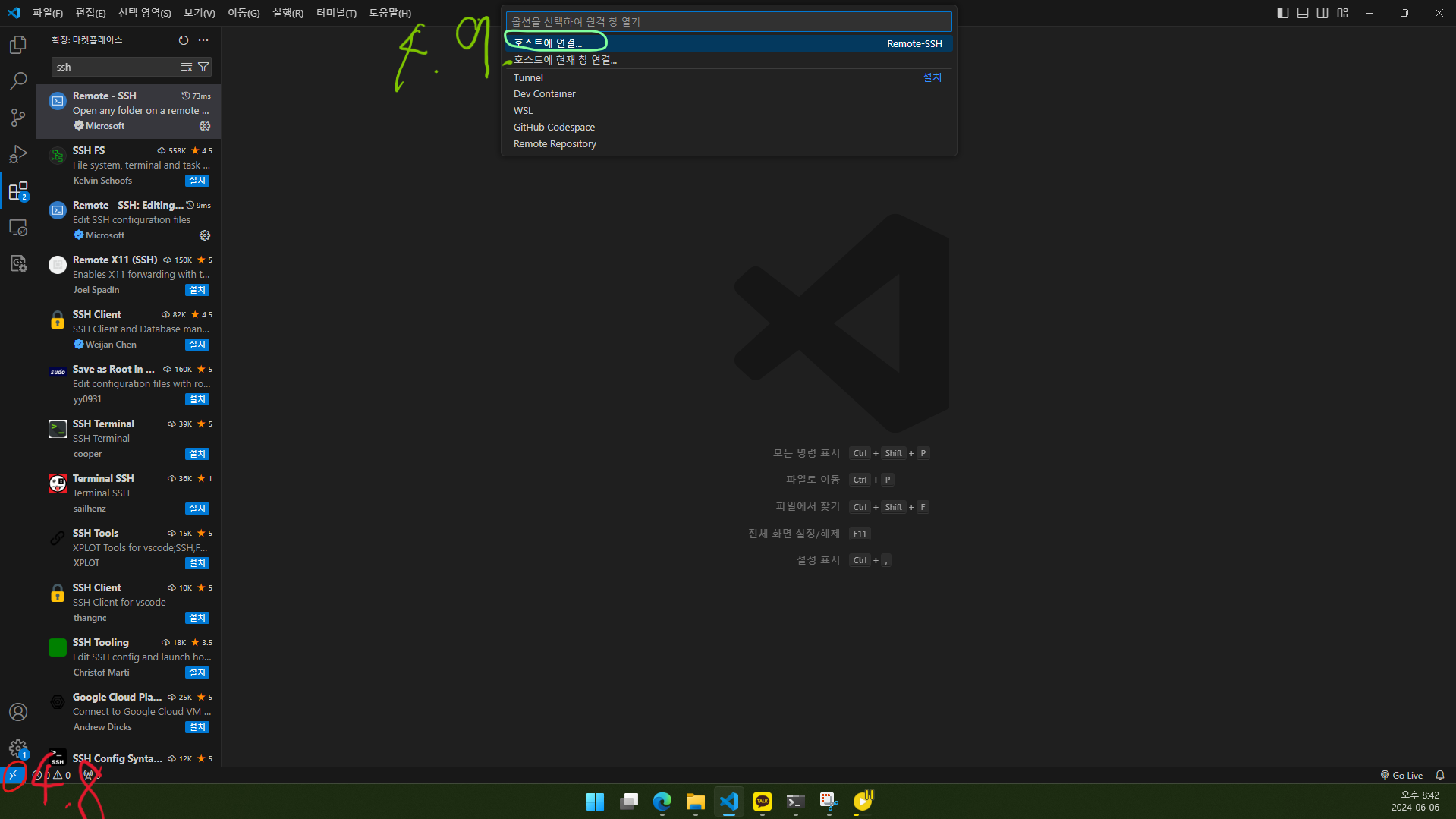The height and width of the screenshot is (819, 1456).
Task: Click the Go Live status bar button
Action: pos(1401,775)
